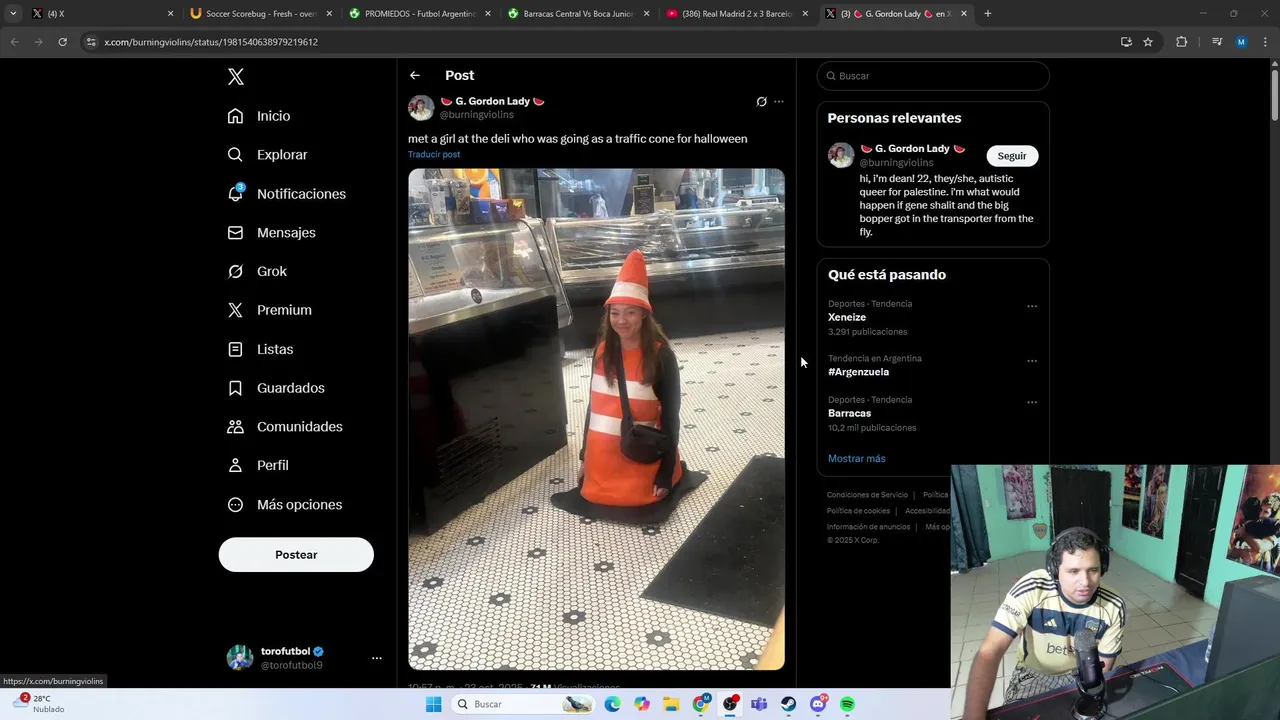Open the media control icon

1217,42
